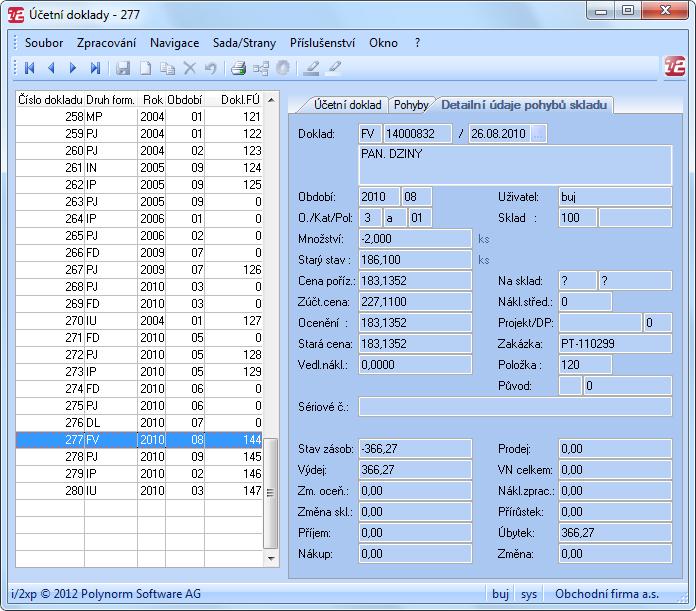The height and width of the screenshot is (611, 696).
Task: Click the light pencil icon
Action: click(x=334, y=67)
